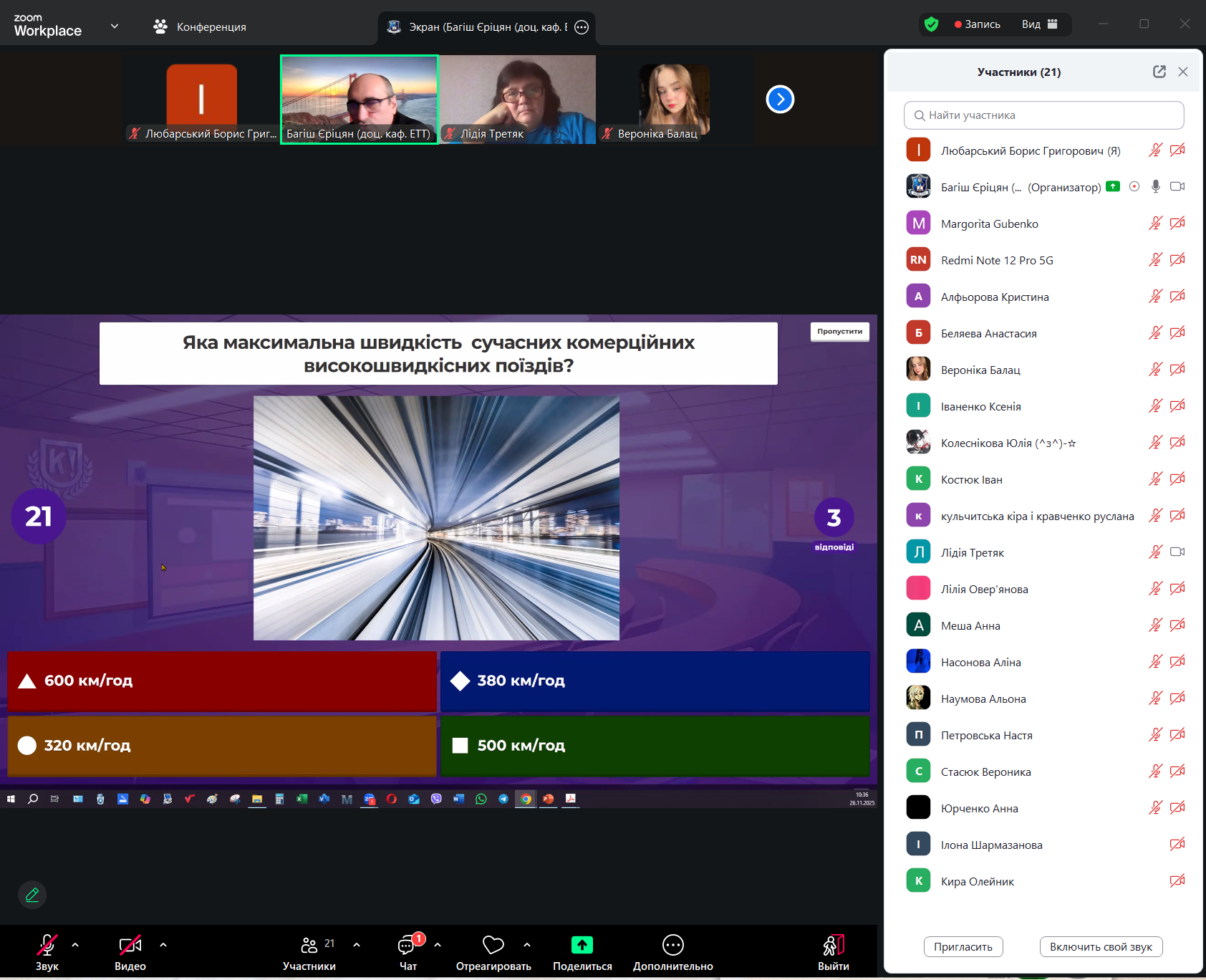Choose the orange 320 км/год answer
This screenshot has width=1206, height=980.
222,746
